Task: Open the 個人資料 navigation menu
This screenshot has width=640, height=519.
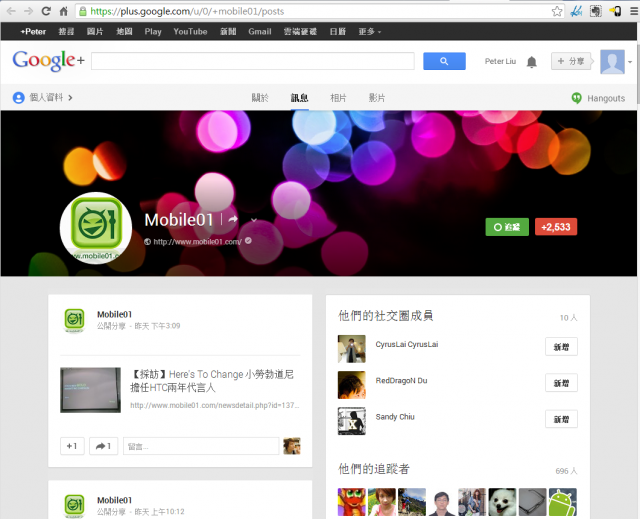Action: (x=43, y=98)
